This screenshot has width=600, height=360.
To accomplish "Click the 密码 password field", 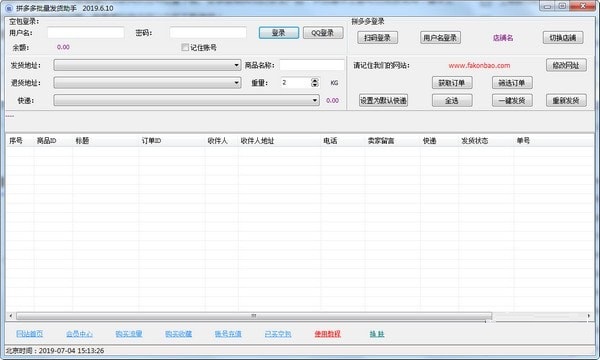I will (x=208, y=33).
